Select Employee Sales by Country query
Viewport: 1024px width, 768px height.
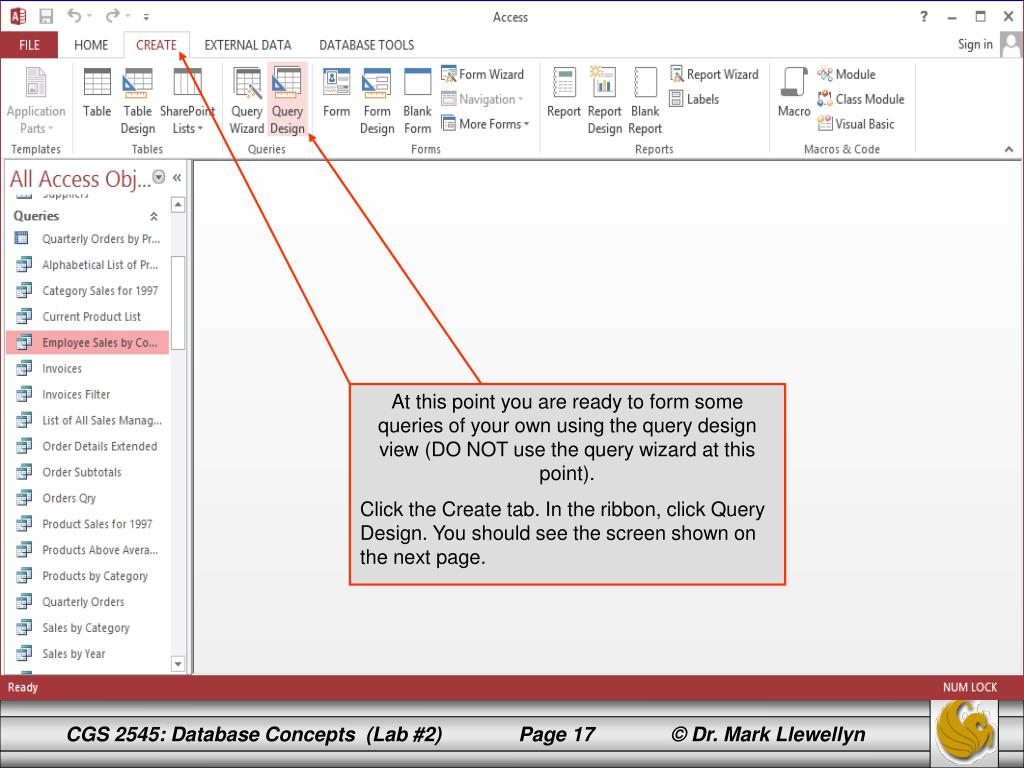(x=88, y=342)
